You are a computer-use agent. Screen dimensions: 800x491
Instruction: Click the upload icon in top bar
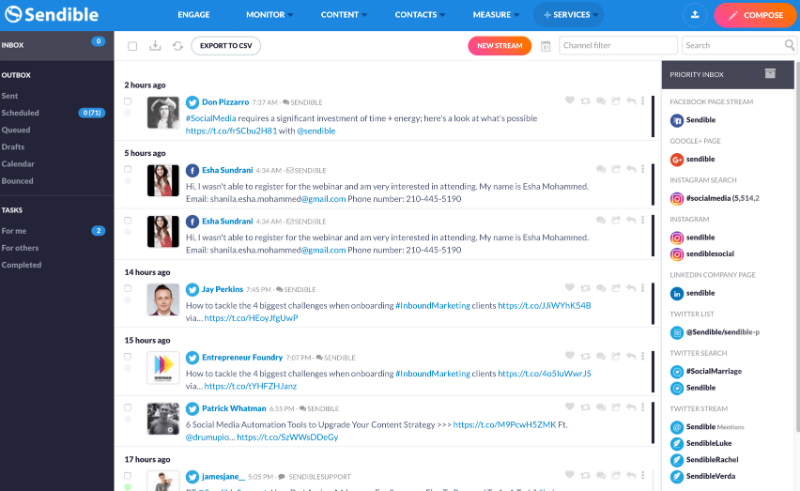point(696,15)
